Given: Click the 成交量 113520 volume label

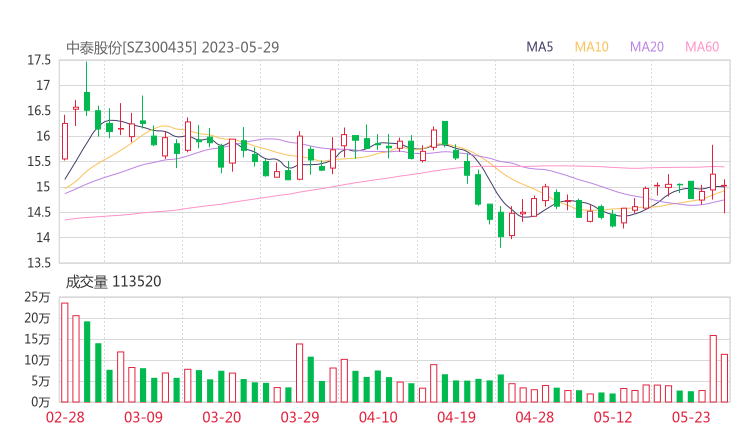Looking at the screenshot, I should [x=113, y=282].
